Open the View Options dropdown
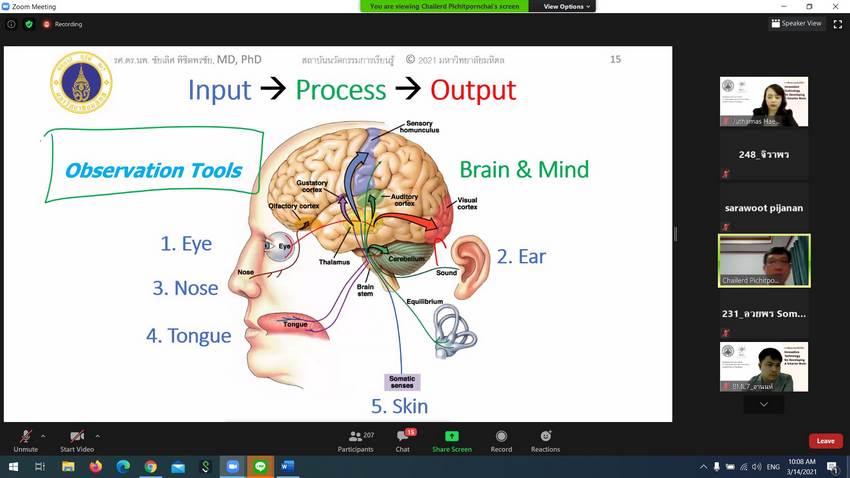This screenshot has height=478, width=850. point(568,6)
